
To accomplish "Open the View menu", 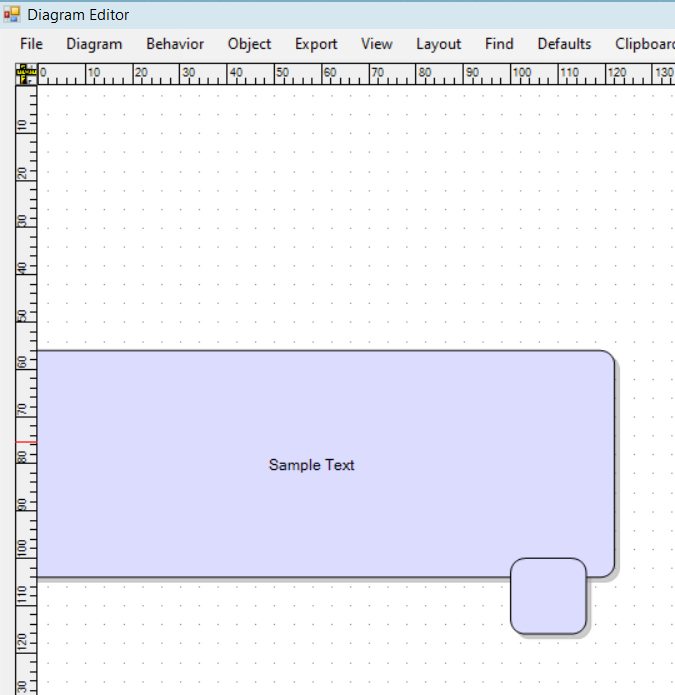I will [377, 44].
